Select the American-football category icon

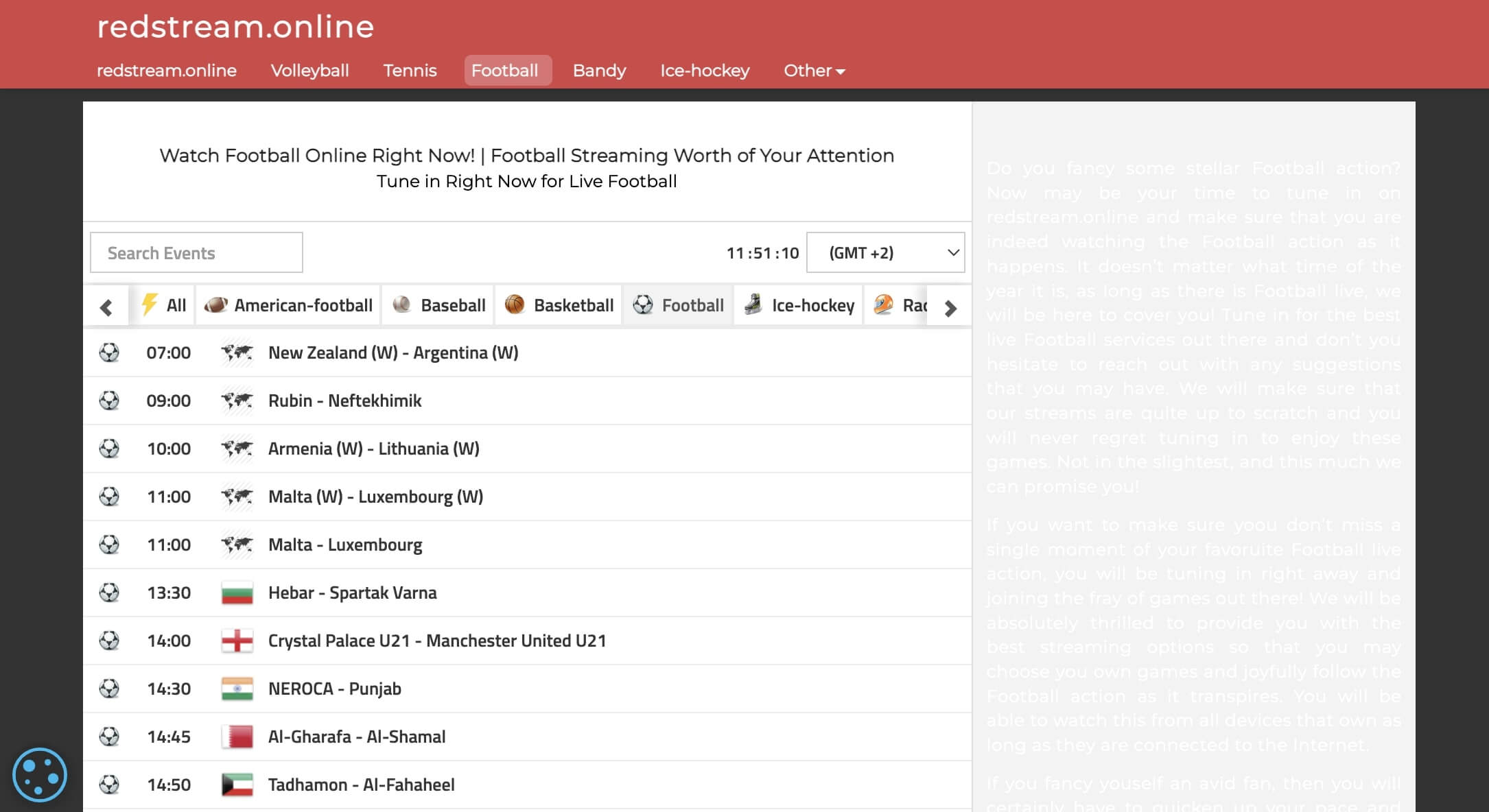[215, 304]
